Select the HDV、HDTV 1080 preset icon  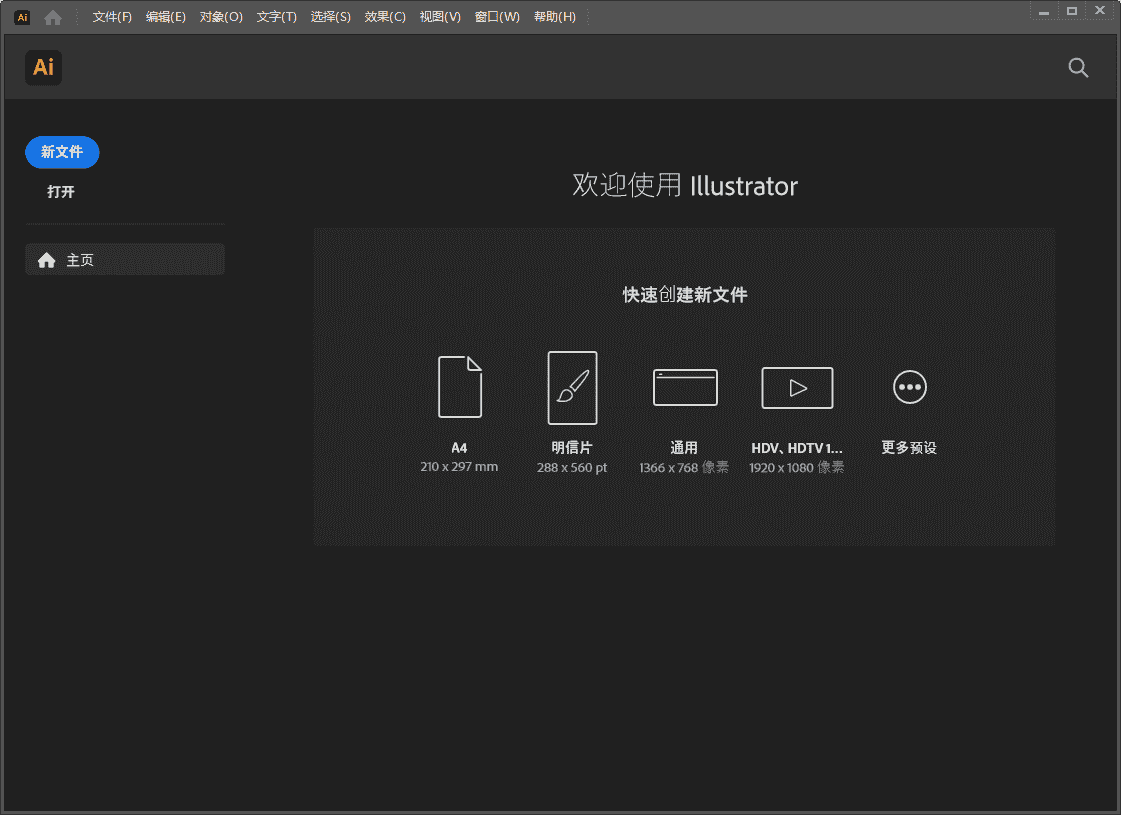pyautogui.click(x=797, y=388)
